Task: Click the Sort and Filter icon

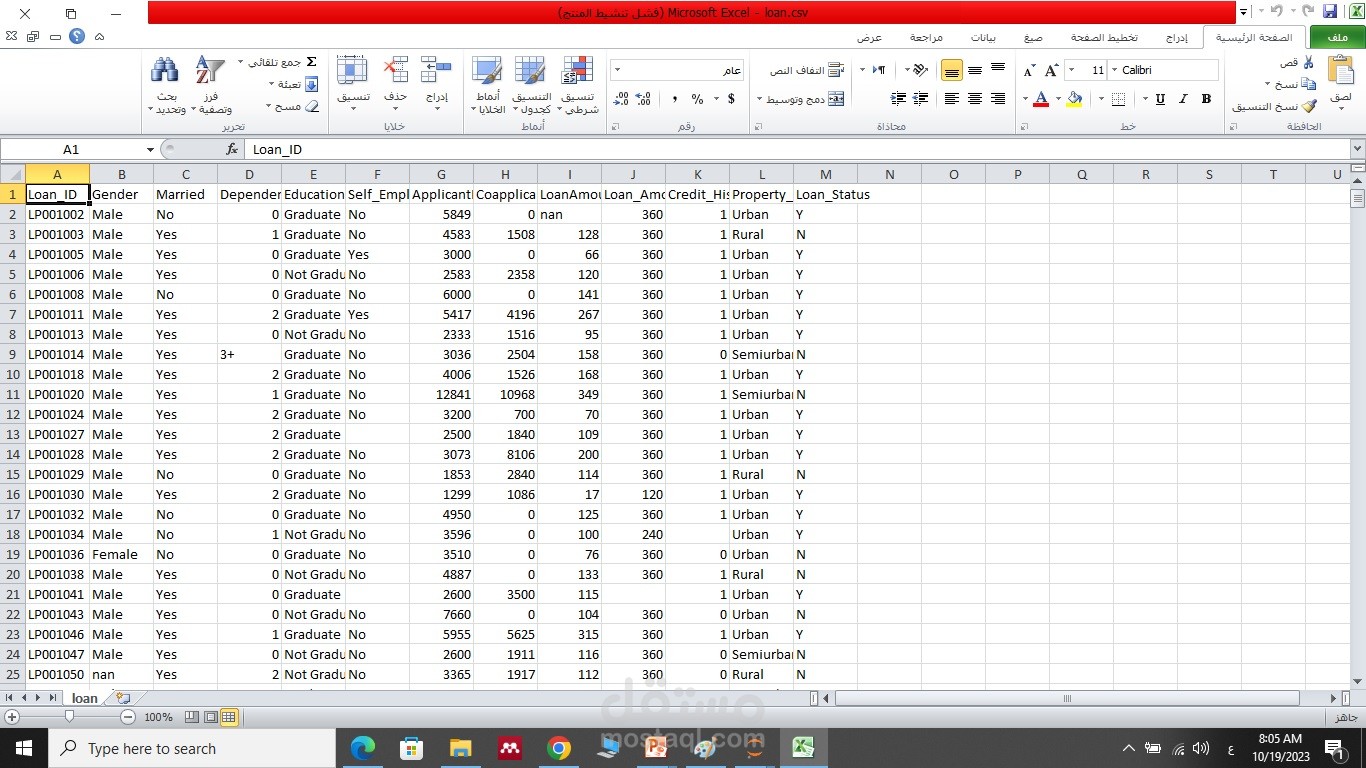Action: click(x=210, y=86)
